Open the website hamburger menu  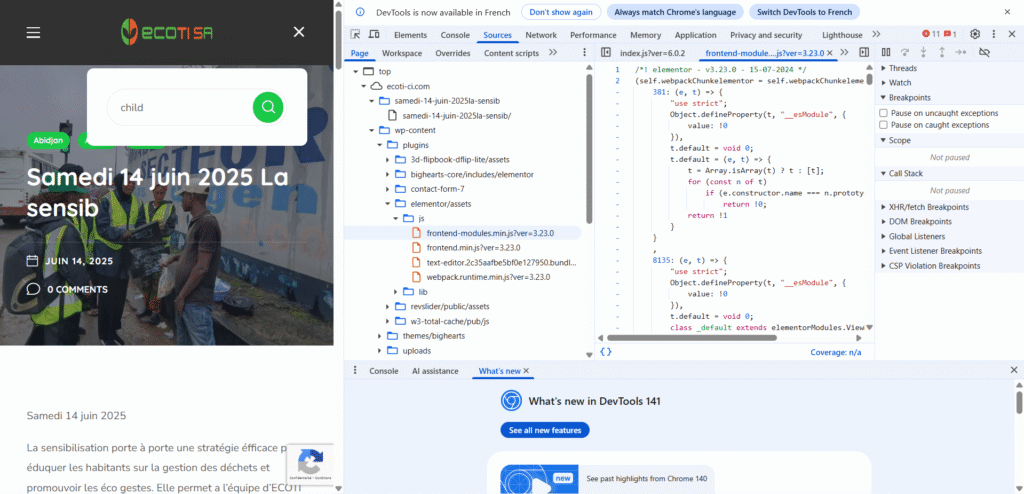(34, 32)
